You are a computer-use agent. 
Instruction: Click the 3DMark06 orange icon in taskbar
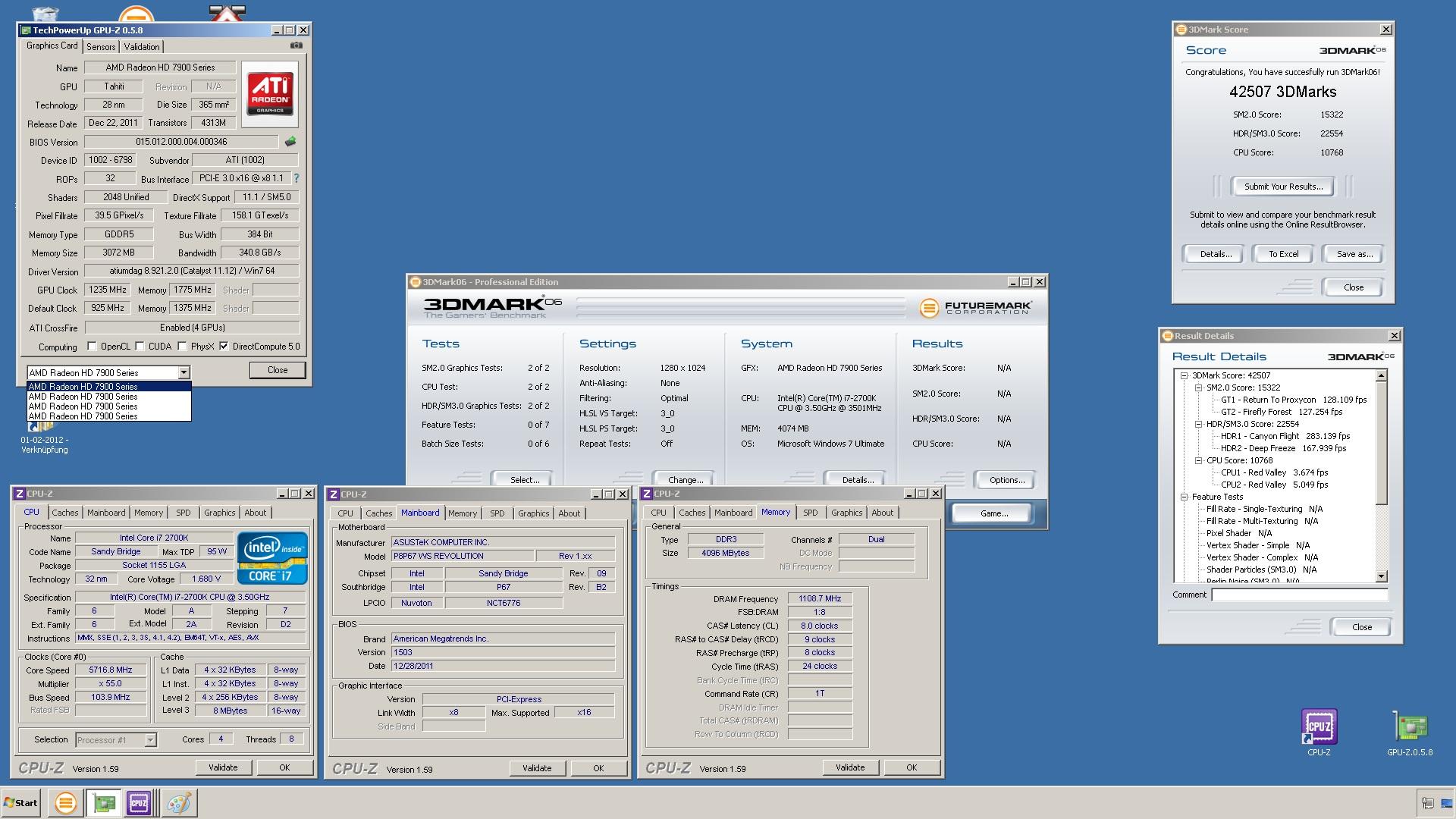click(66, 803)
